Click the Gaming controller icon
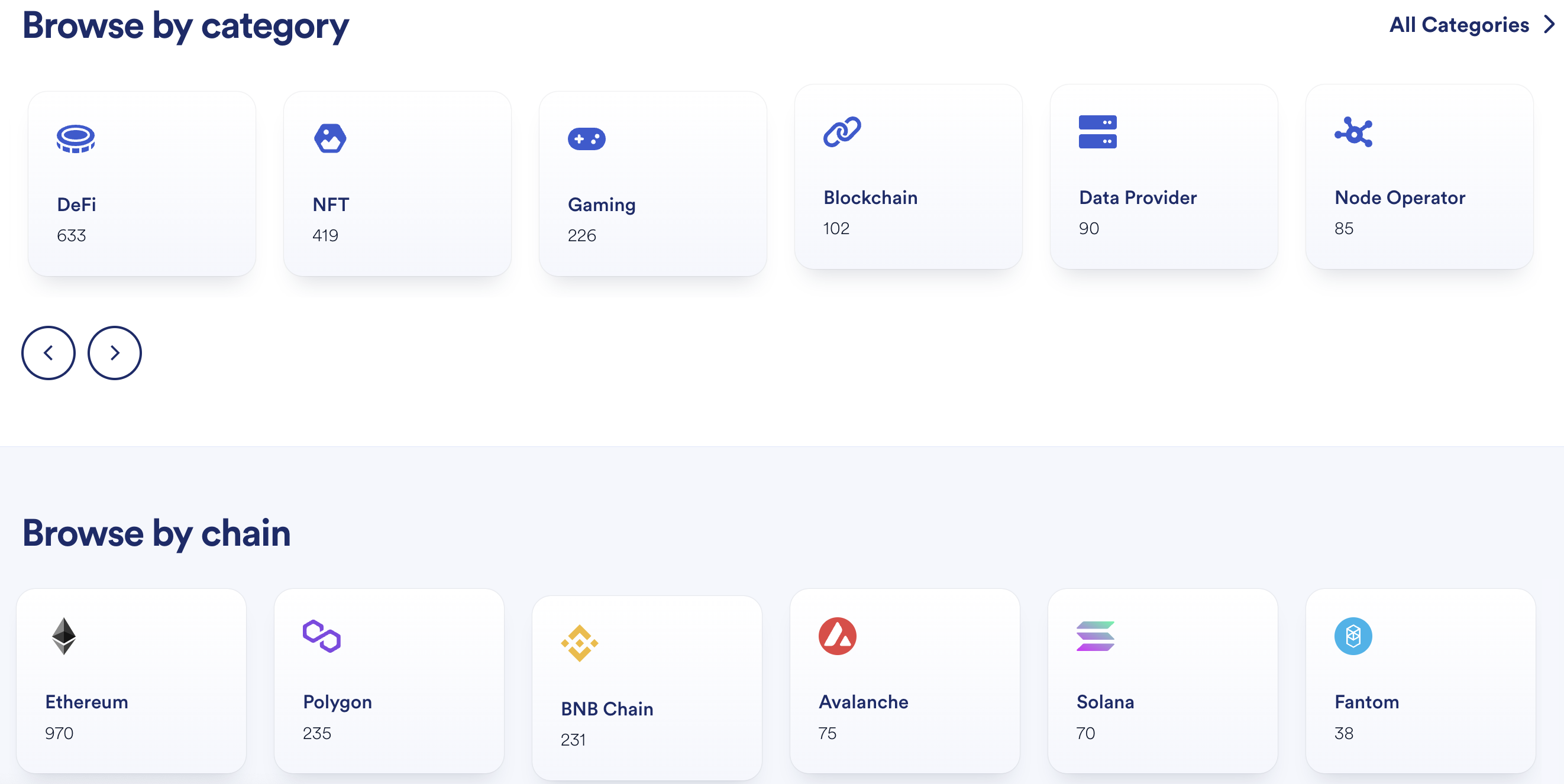 tap(587, 138)
